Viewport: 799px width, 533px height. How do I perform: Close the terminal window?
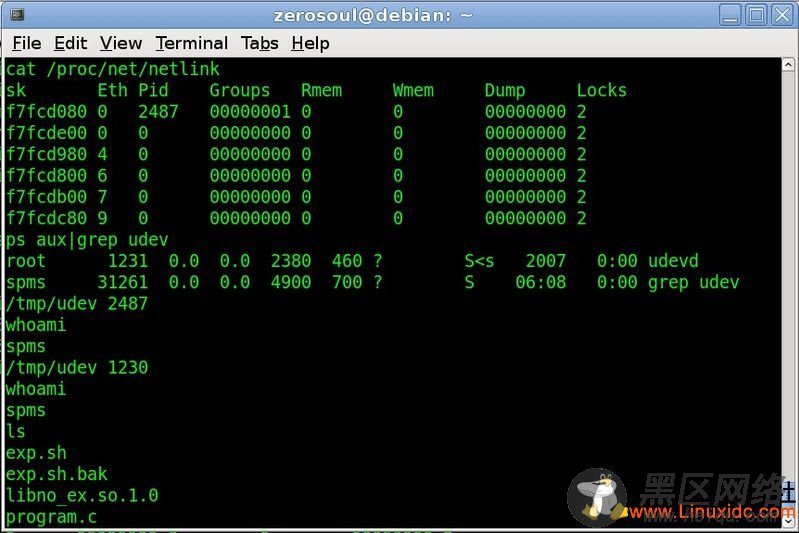[782, 15]
